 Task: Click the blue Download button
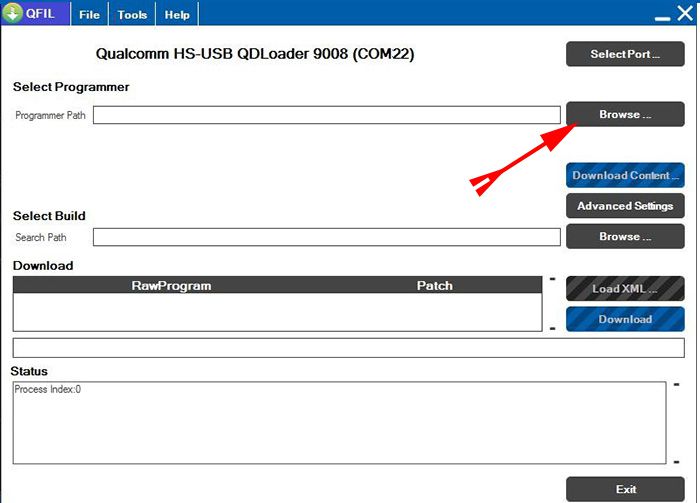pos(625,319)
